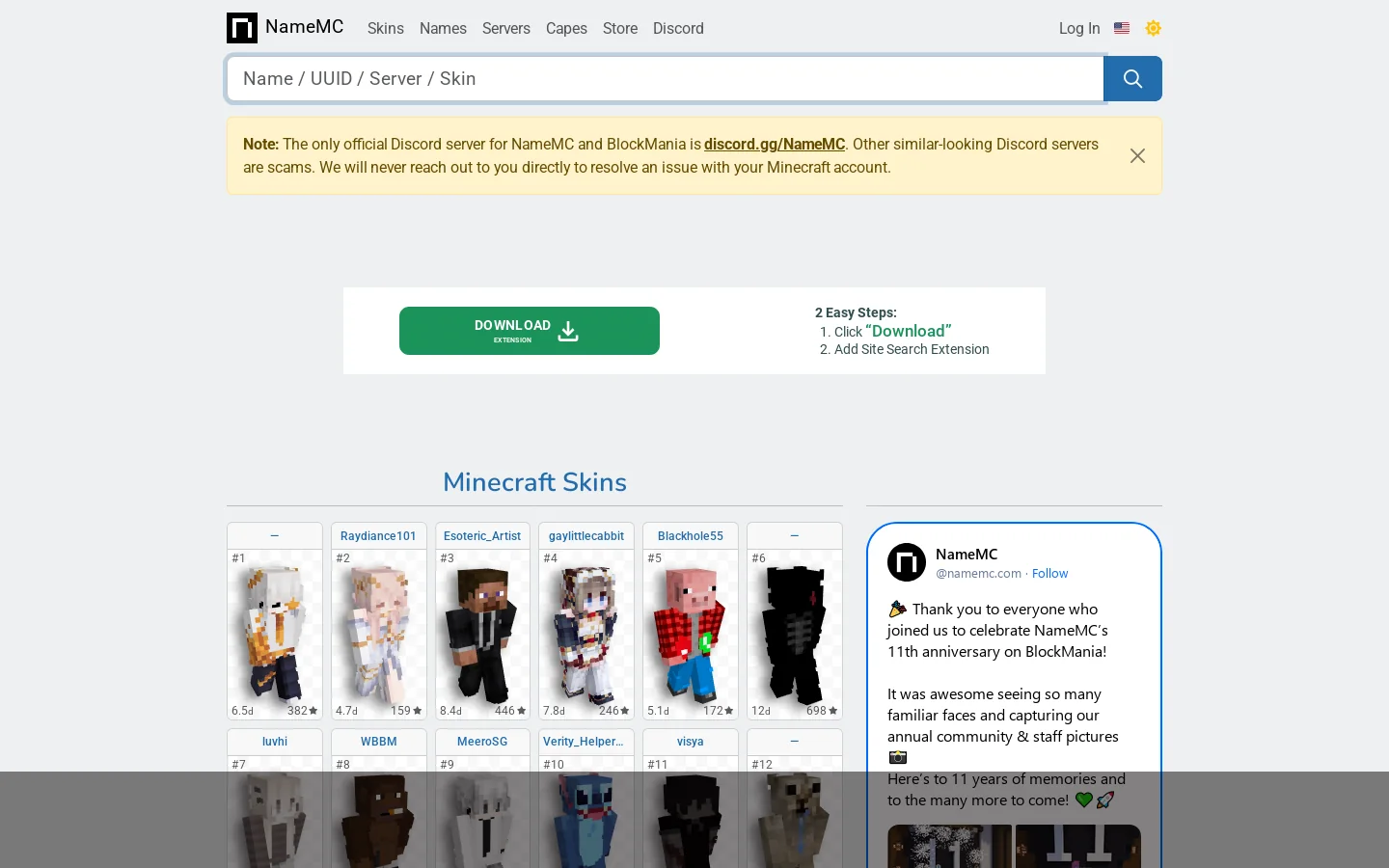Click the '12d' age label on skin #6

click(x=761, y=711)
